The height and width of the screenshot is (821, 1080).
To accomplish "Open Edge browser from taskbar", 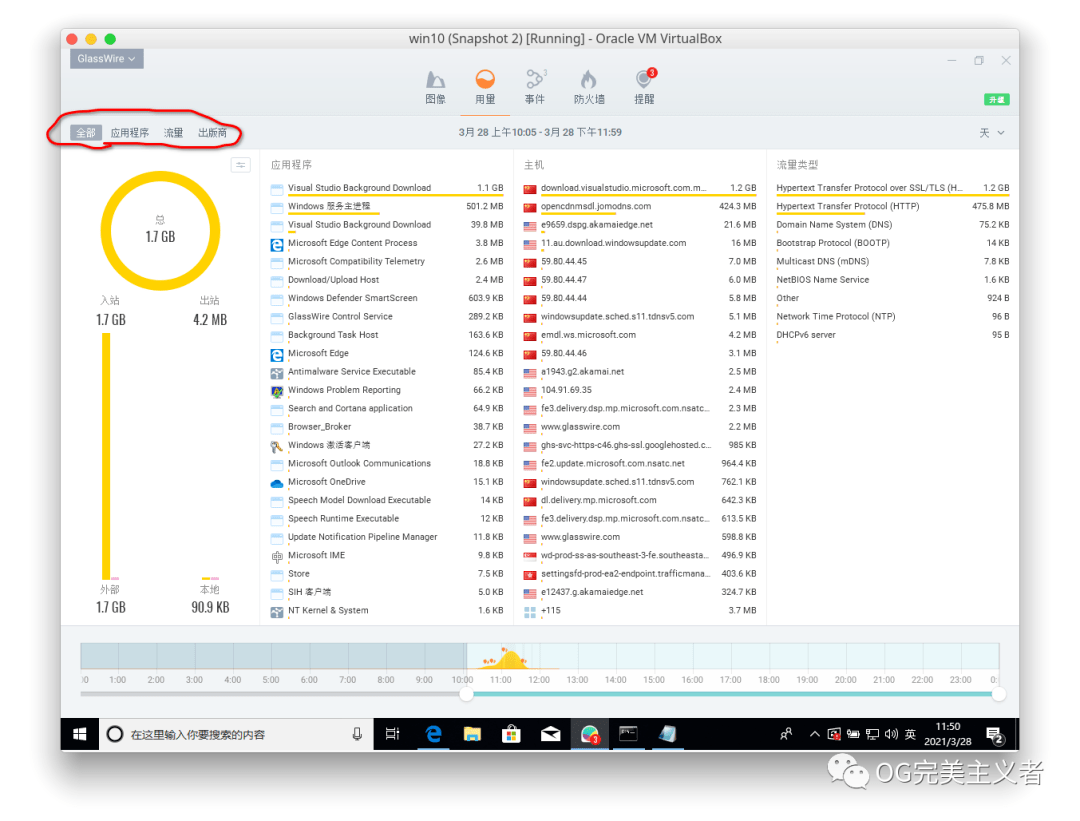I will (x=433, y=734).
